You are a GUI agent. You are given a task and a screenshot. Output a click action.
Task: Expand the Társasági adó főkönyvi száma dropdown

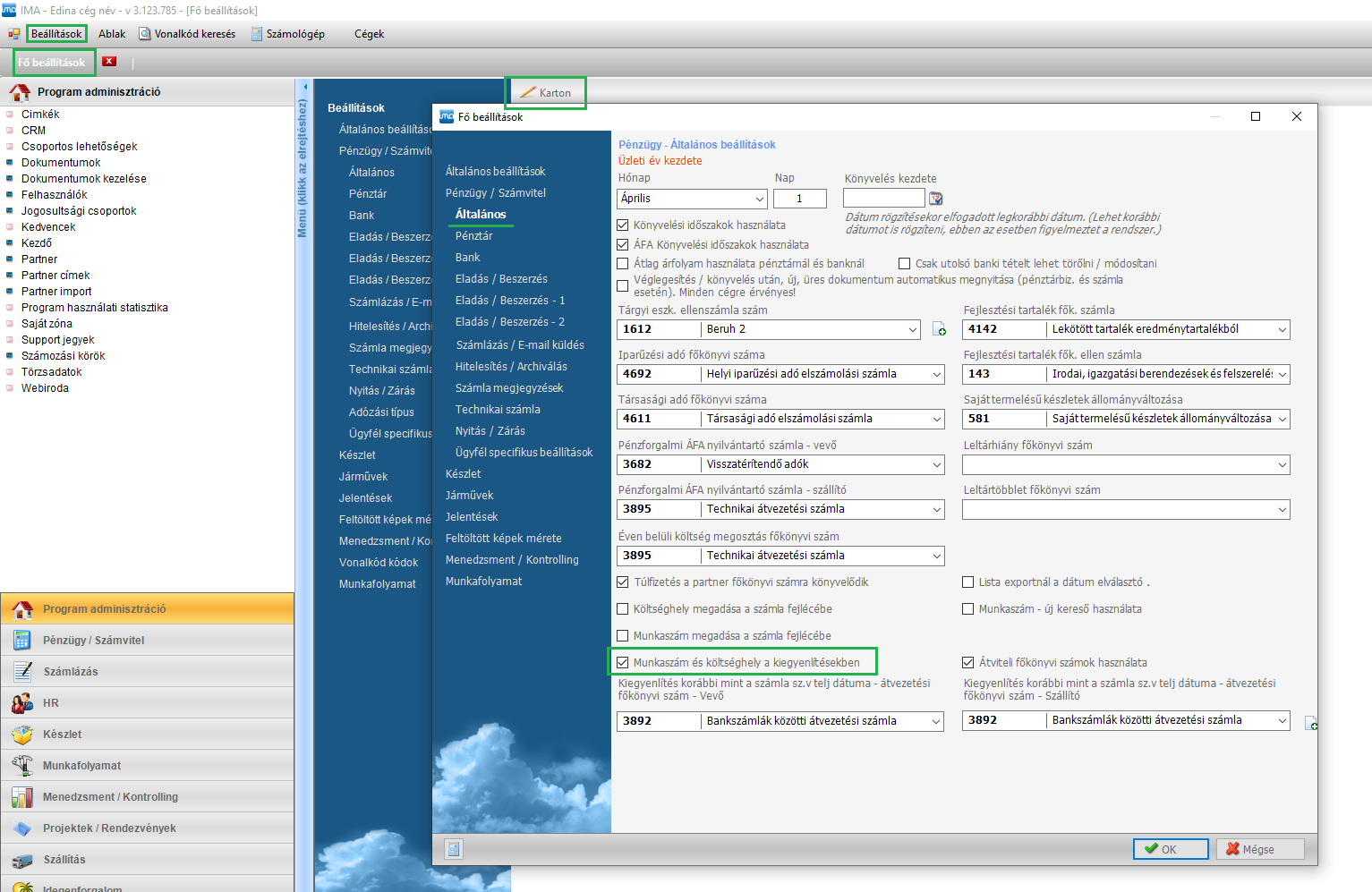click(x=936, y=419)
